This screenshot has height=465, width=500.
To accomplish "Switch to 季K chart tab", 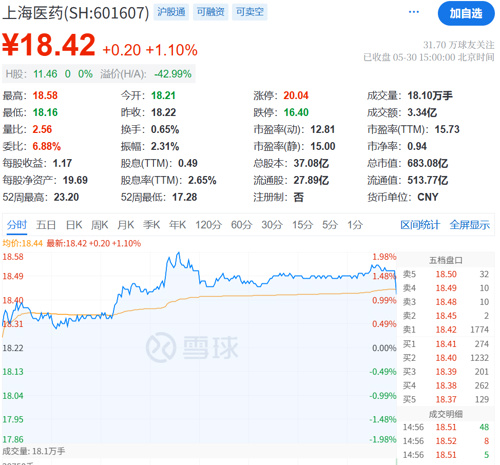I will click(x=152, y=225).
